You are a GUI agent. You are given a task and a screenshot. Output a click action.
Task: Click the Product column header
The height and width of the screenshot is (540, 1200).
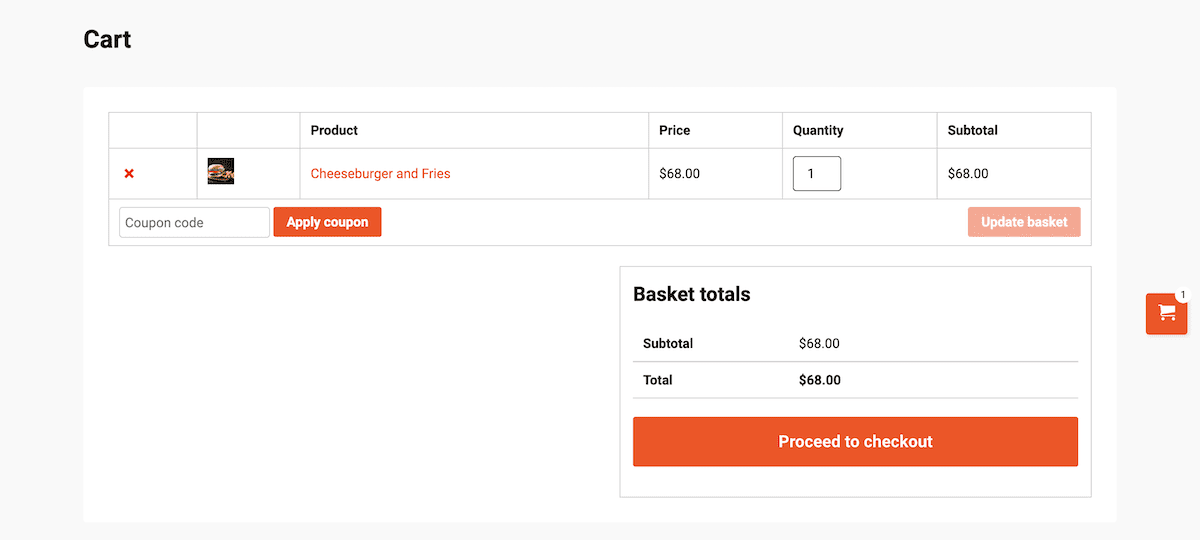(x=334, y=130)
